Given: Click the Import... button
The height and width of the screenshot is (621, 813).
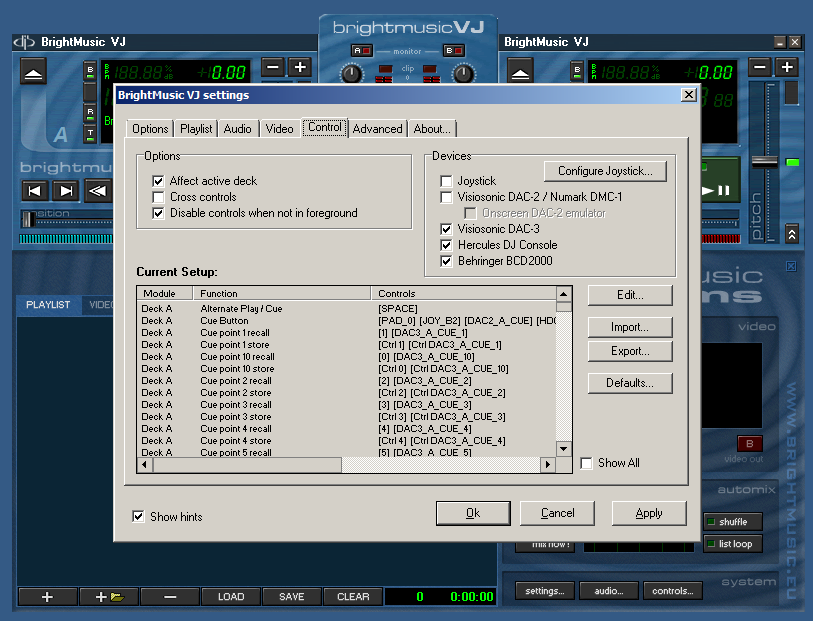Looking at the screenshot, I should coord(630,327).
